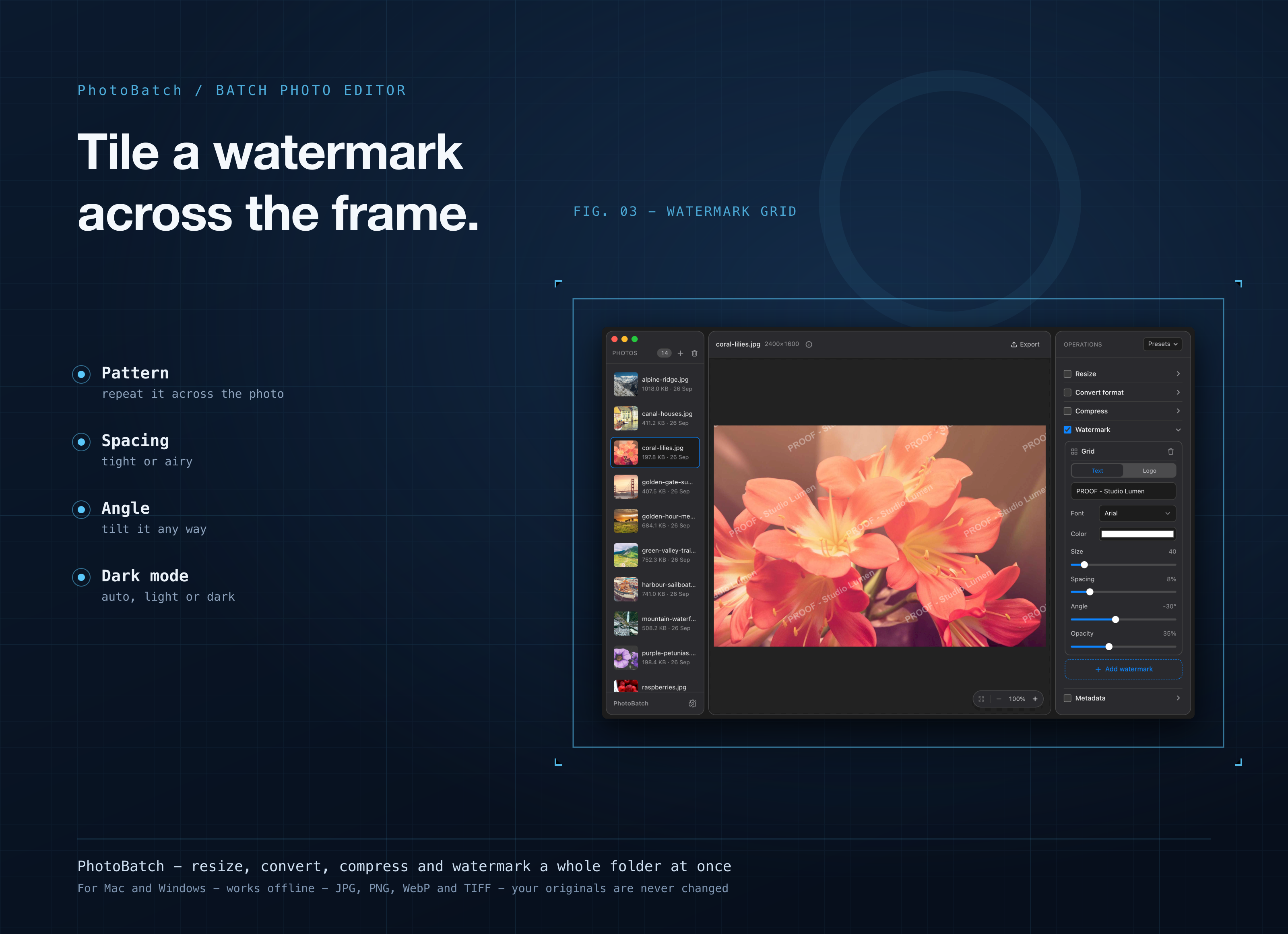Add photos with the plus icon
1288x934 pixels.
680,353
